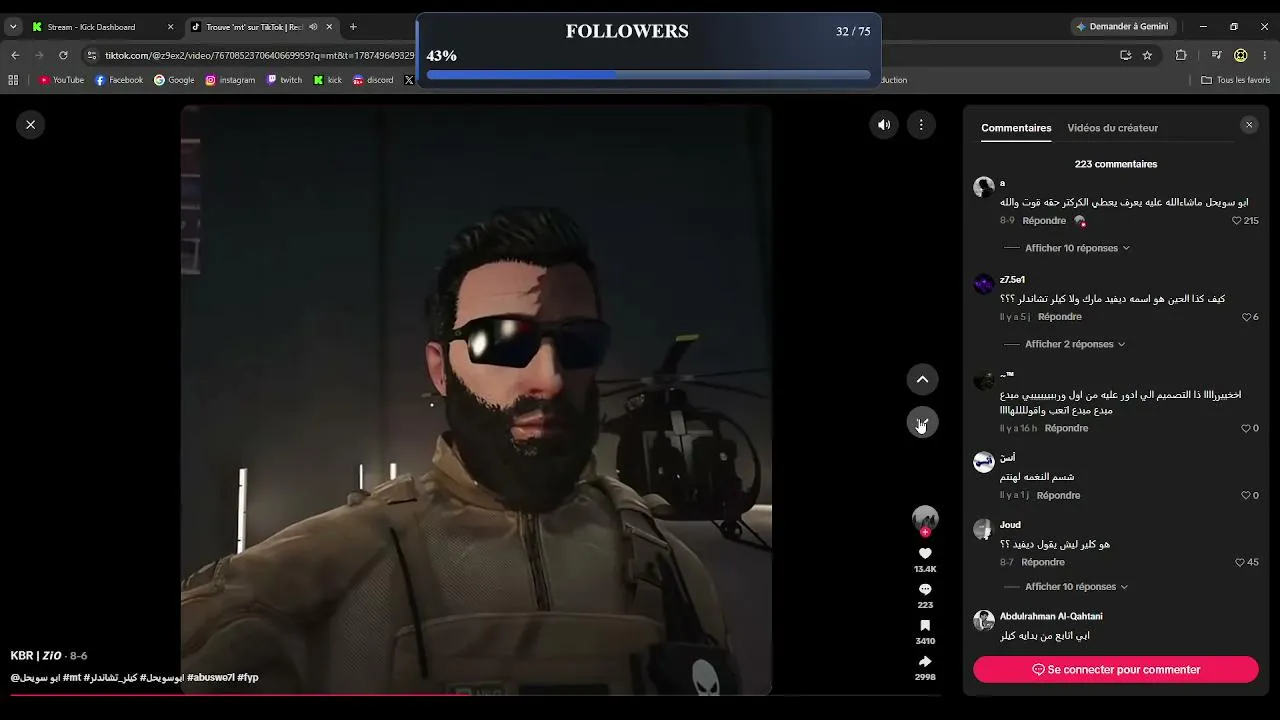Switch to Vidéos du créateur tab
This screenshot has height=720, width=1280.
pos(1112,128)
